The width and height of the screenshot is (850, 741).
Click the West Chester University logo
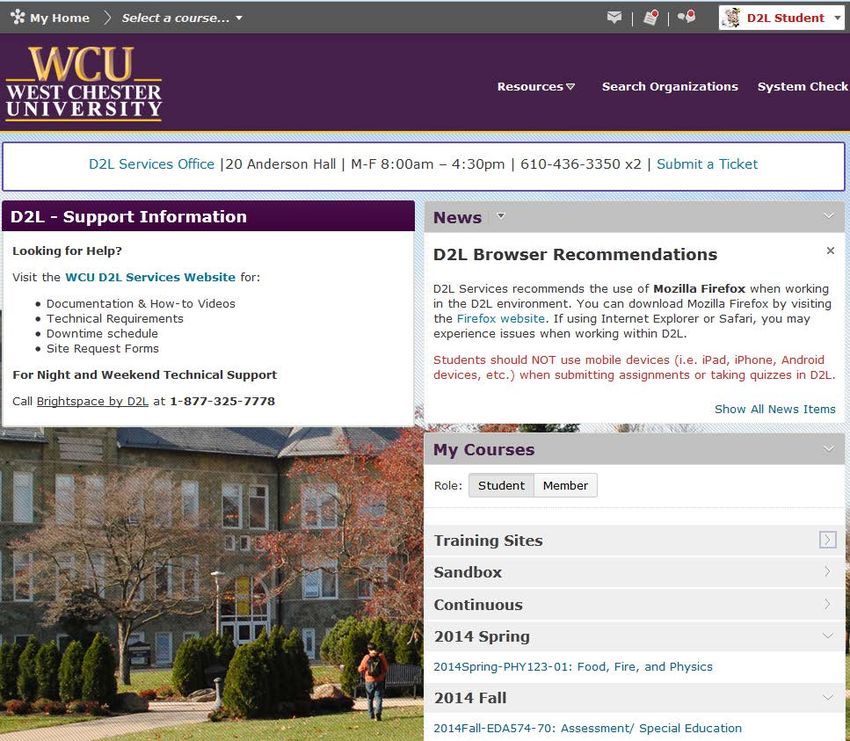coord(83,83)
